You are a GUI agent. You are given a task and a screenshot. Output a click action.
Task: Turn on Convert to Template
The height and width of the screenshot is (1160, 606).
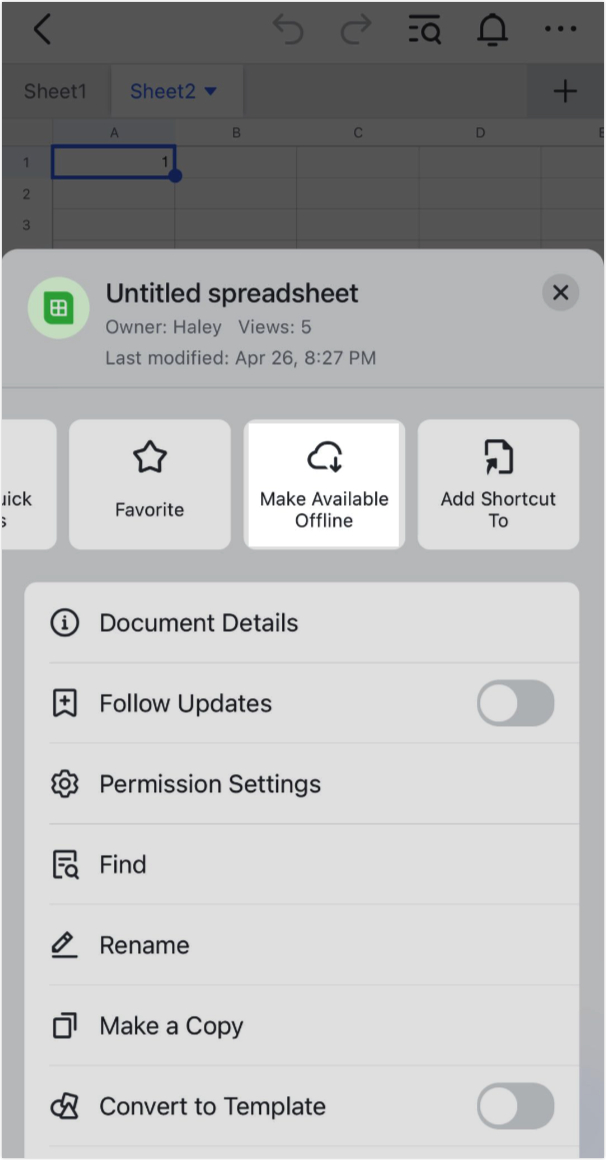(x=515, y=1106)
